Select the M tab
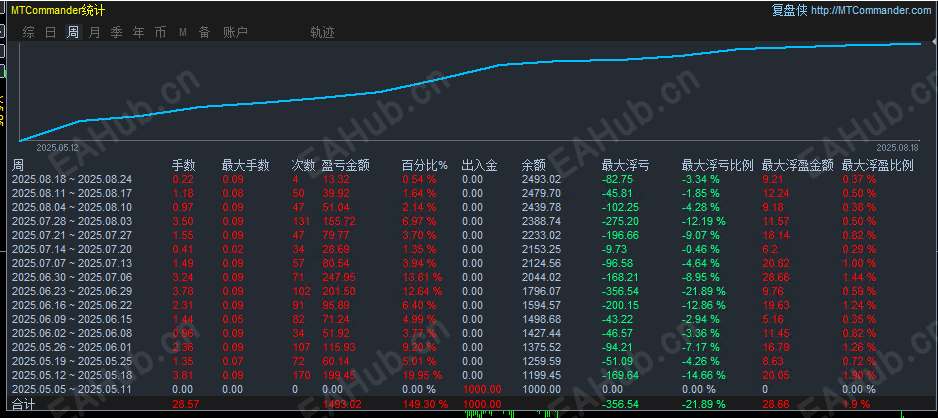 [x=183, y=32]
